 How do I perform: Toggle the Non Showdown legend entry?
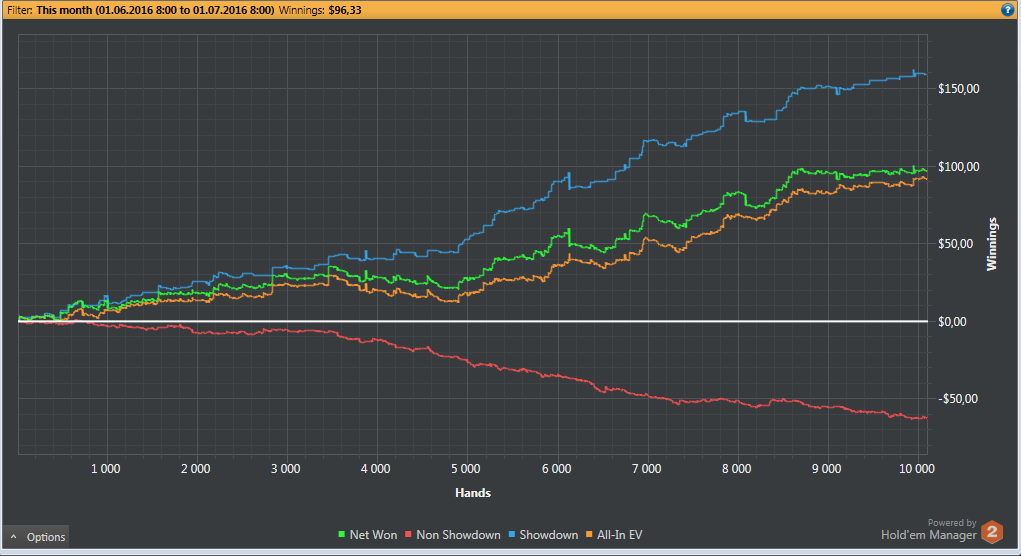tap(453, 535)
